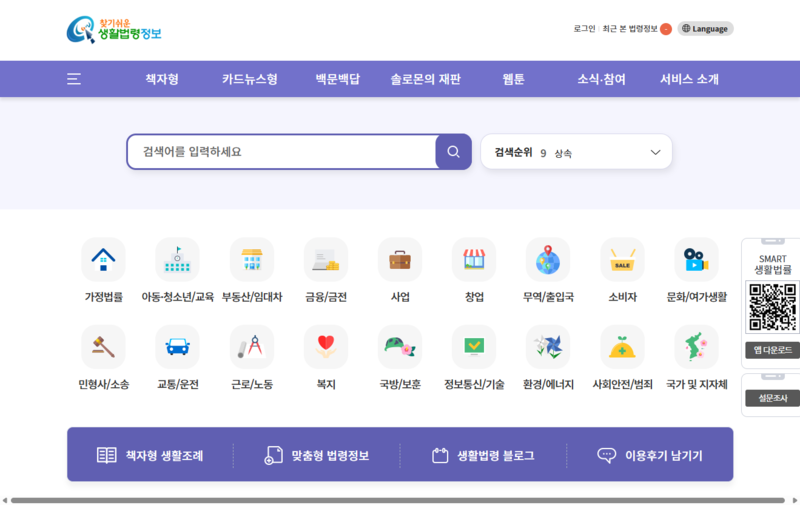Screen dimensions: 800x505
Task: Open the 민형사/소송 gavel icon
Action: tap(103, 347)
